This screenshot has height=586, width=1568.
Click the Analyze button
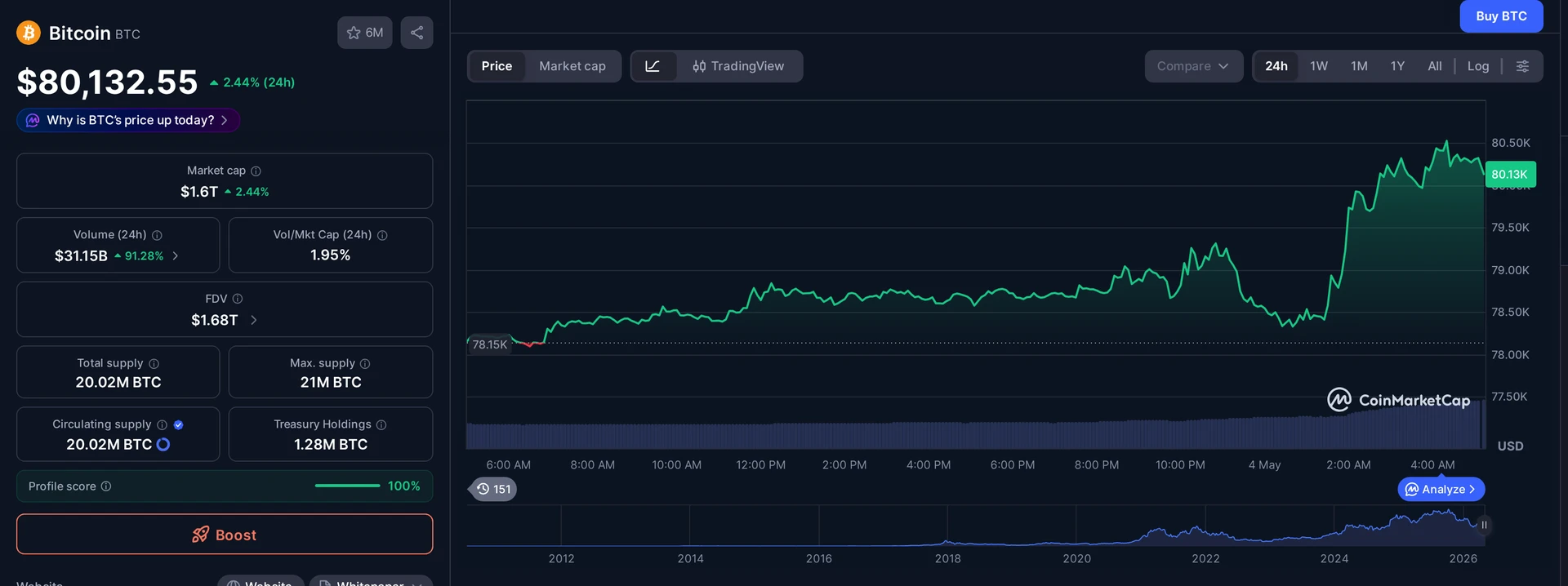coord(1441,489)
